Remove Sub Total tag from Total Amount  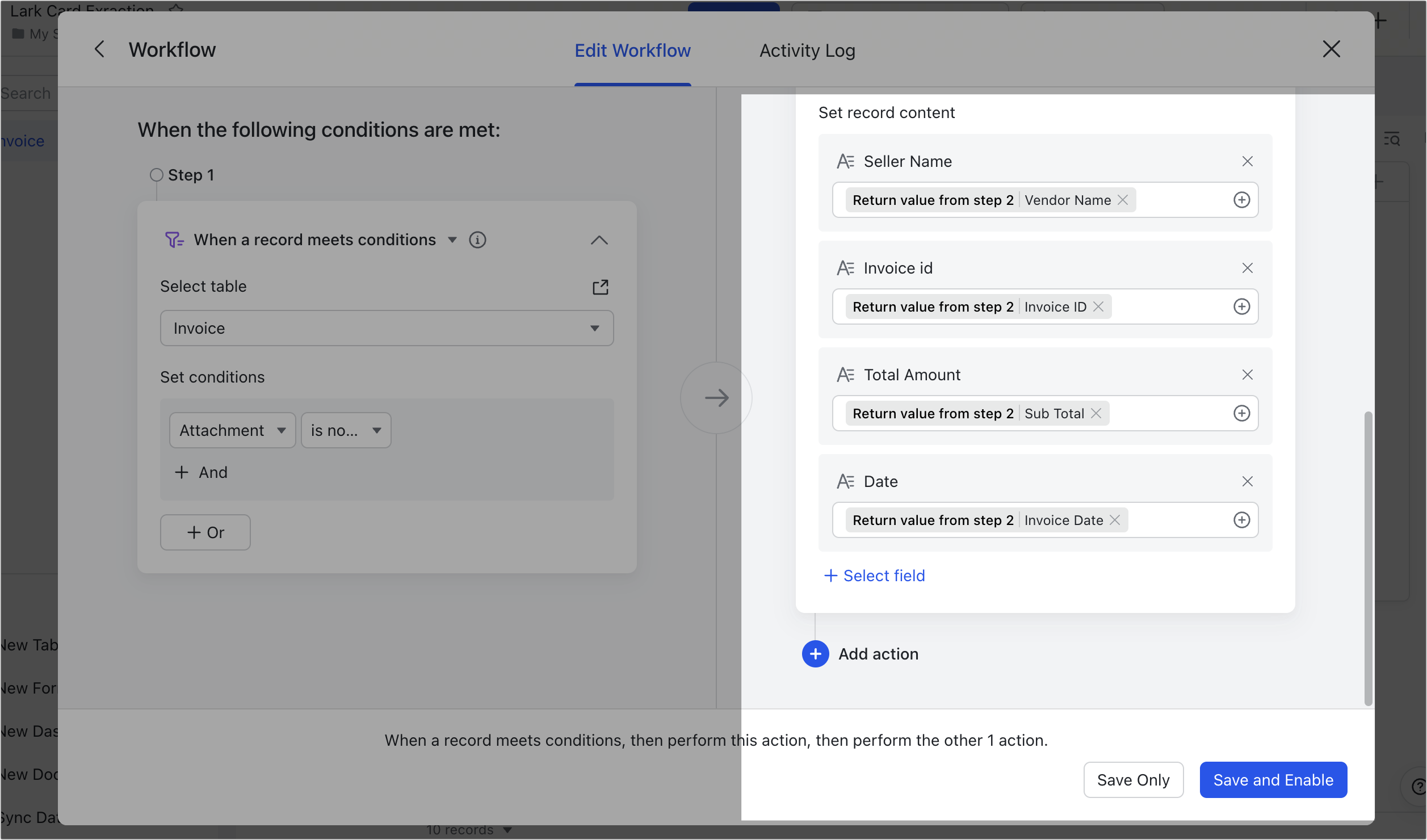click(x=1096, y=413)
